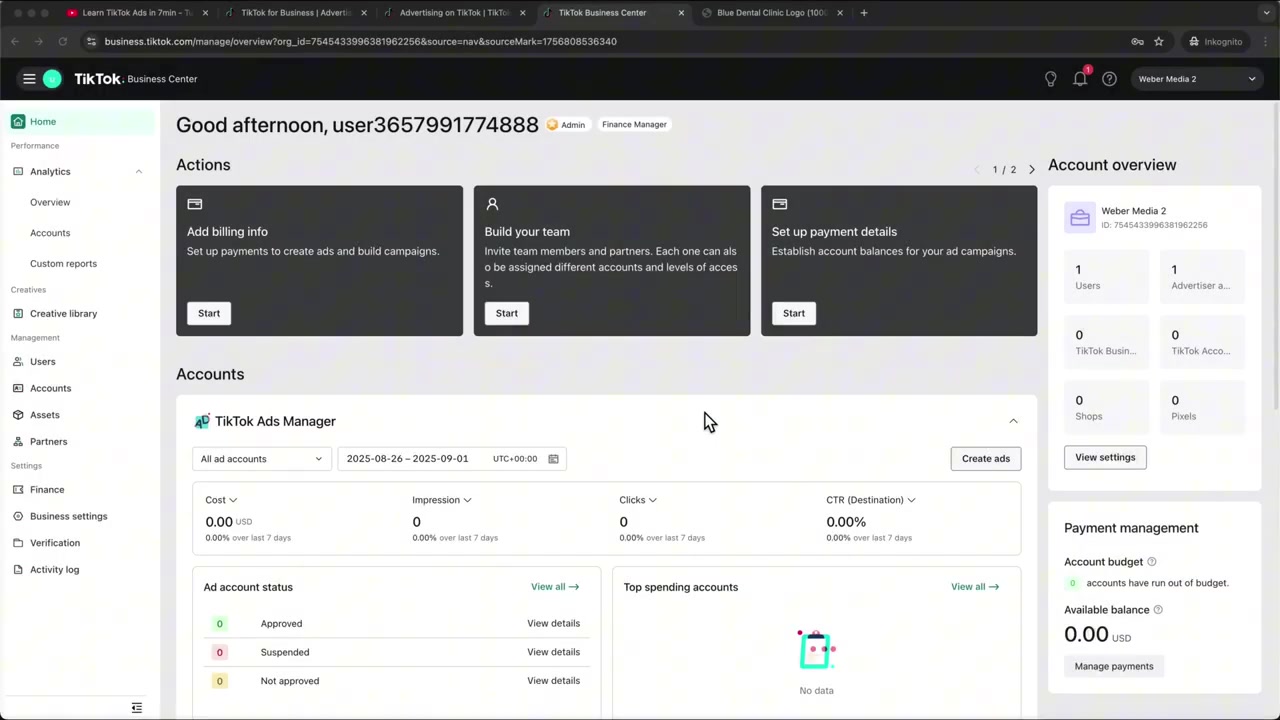Open the Weber Media 2 account dropdown

pyautogui.click(x=1197, y=79)
